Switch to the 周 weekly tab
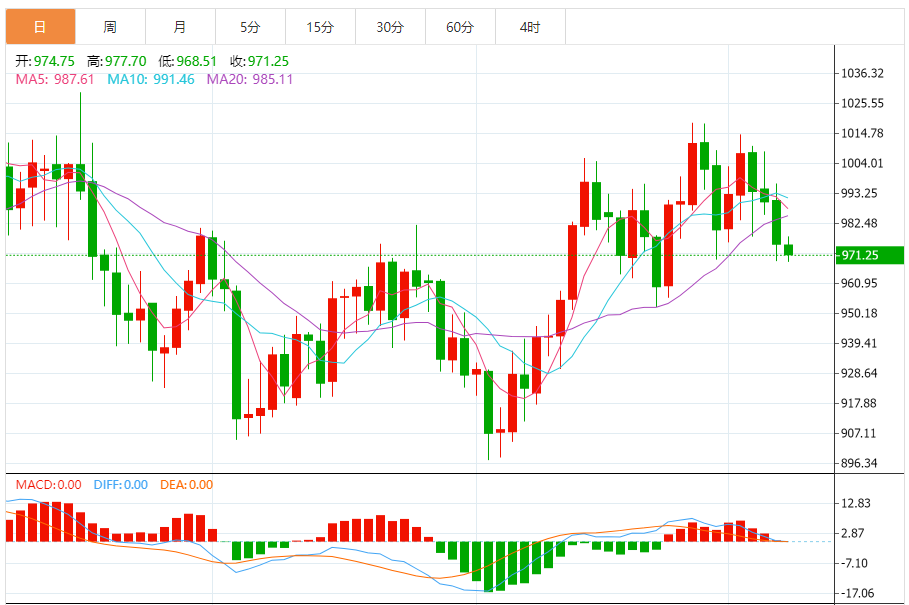Screen dimensions: 909x605 (110, 27)
